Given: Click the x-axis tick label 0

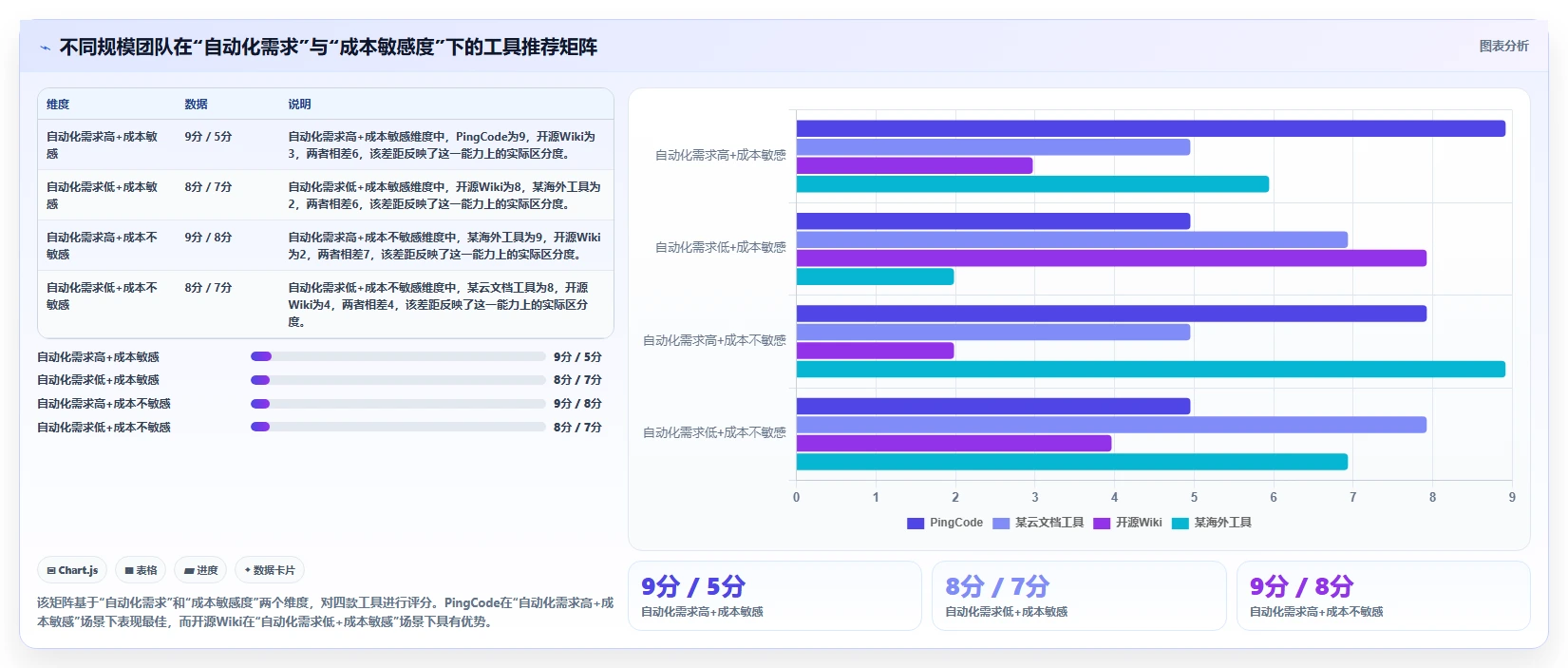Looking at the screenshot, I should 796,497.
